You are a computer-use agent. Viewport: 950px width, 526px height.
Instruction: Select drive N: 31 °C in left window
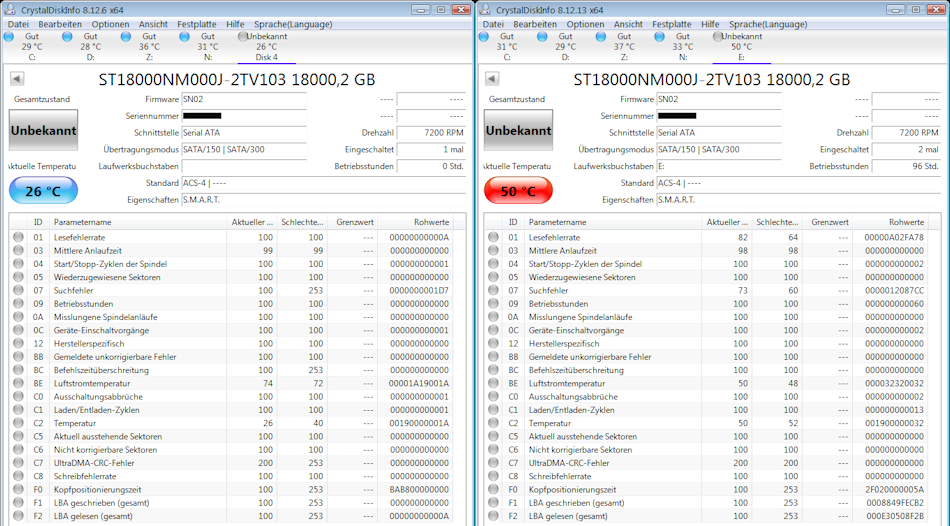point(208,47)
